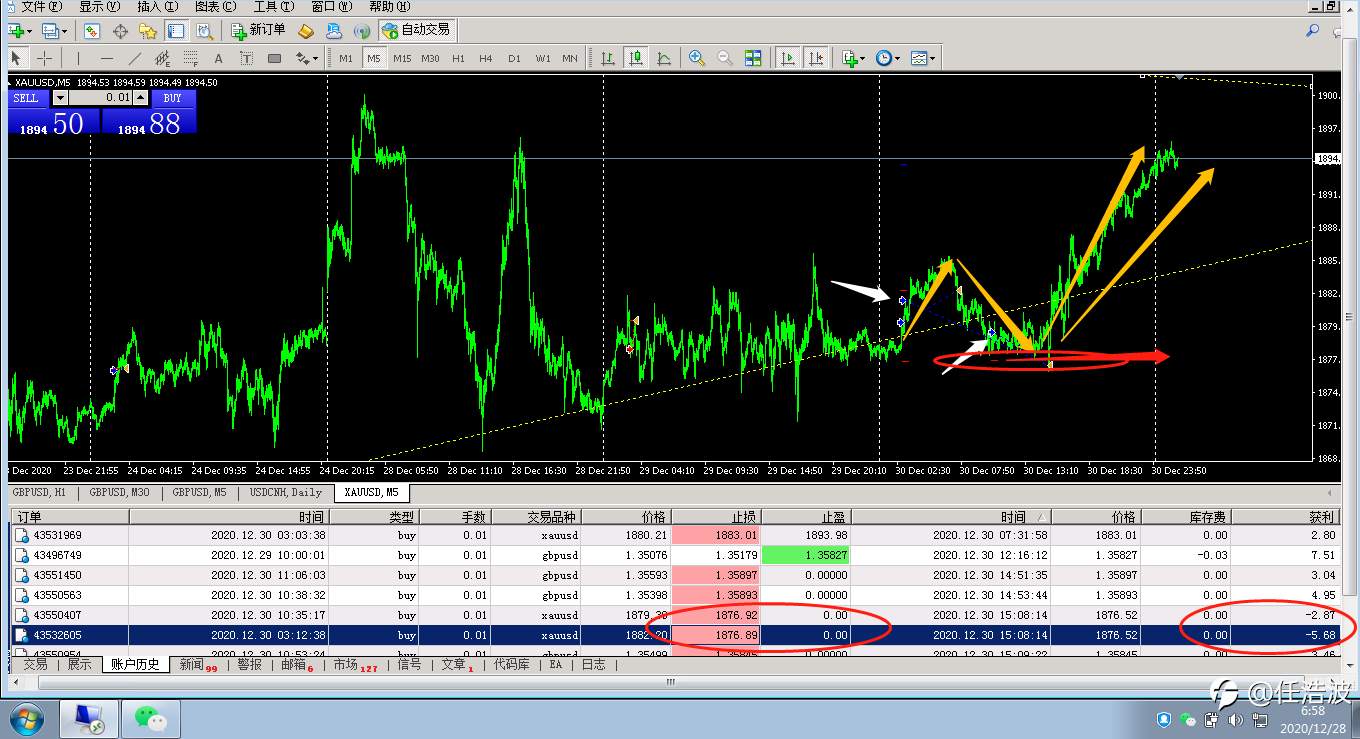Search with the magnifier icon top right
The width and height of the screenshot is (1360, 739).
pyautogui.click(x=1313, y=31)
